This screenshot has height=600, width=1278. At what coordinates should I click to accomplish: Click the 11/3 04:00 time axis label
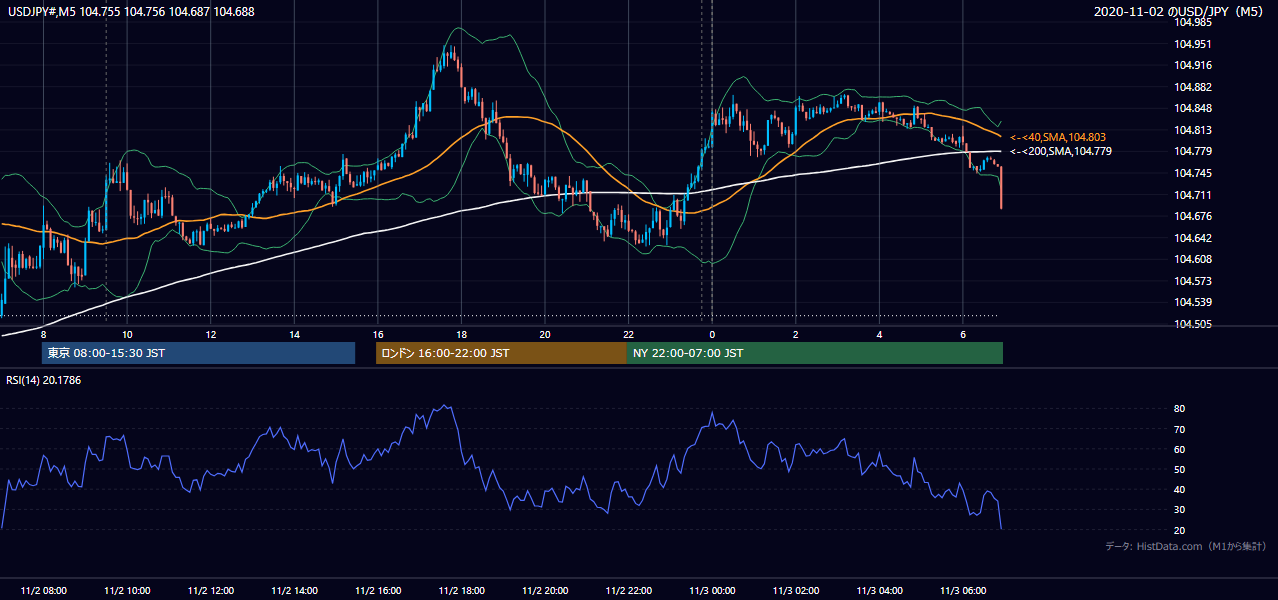pyautogui.click(x=879, y=591)
